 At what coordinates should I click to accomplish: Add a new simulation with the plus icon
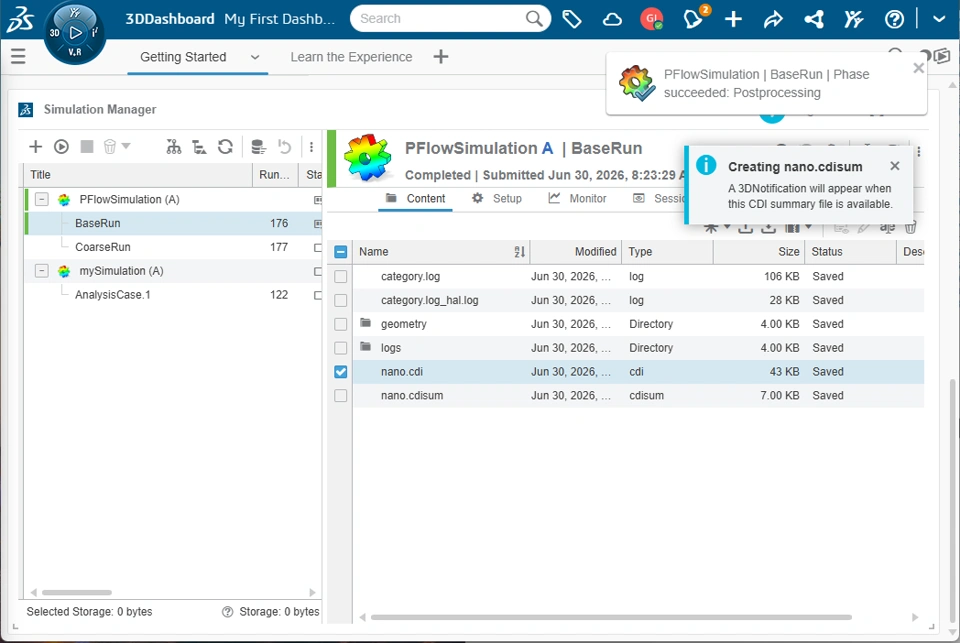click(36, 146)
